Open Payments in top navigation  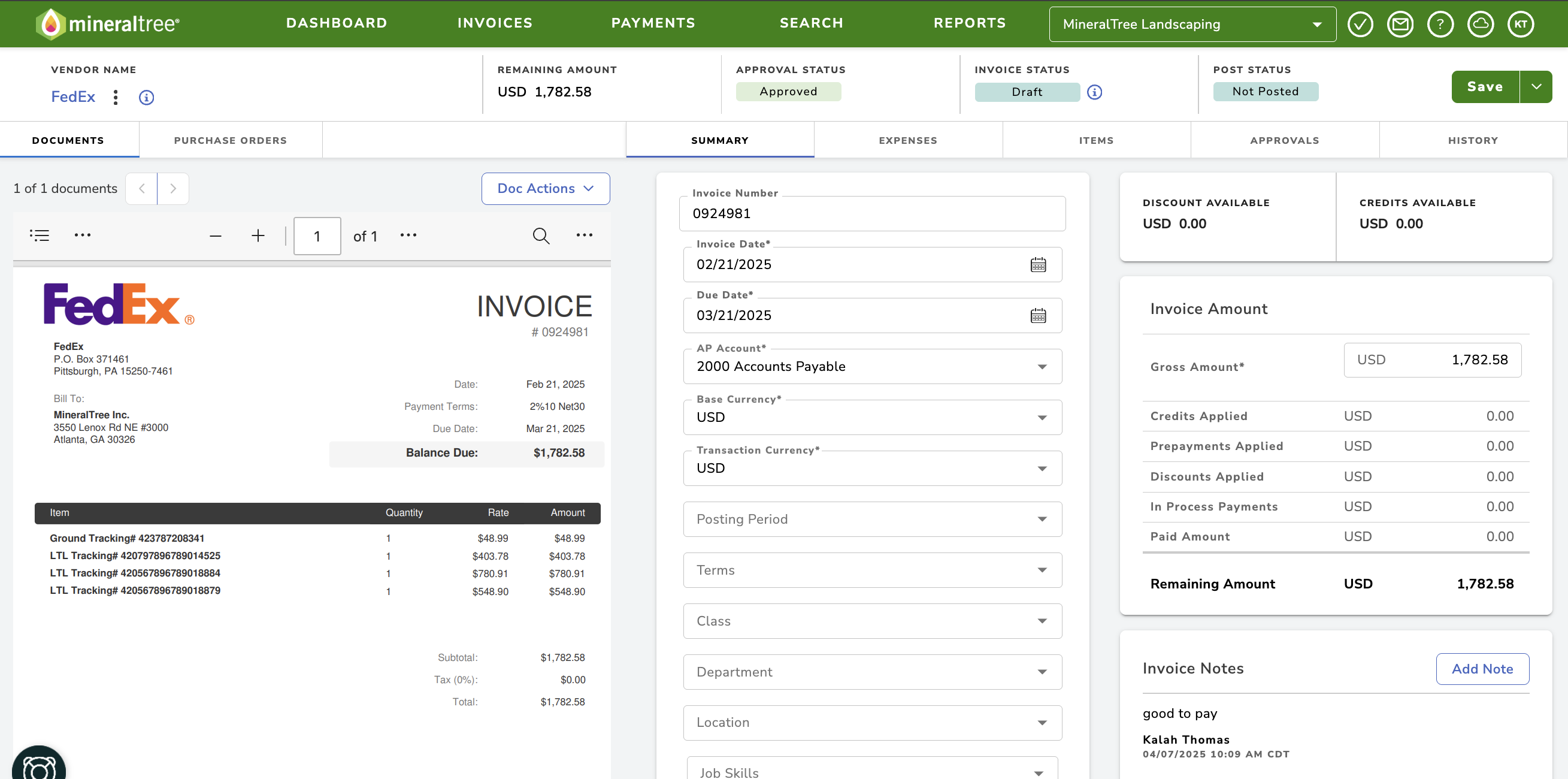[653, 23]
